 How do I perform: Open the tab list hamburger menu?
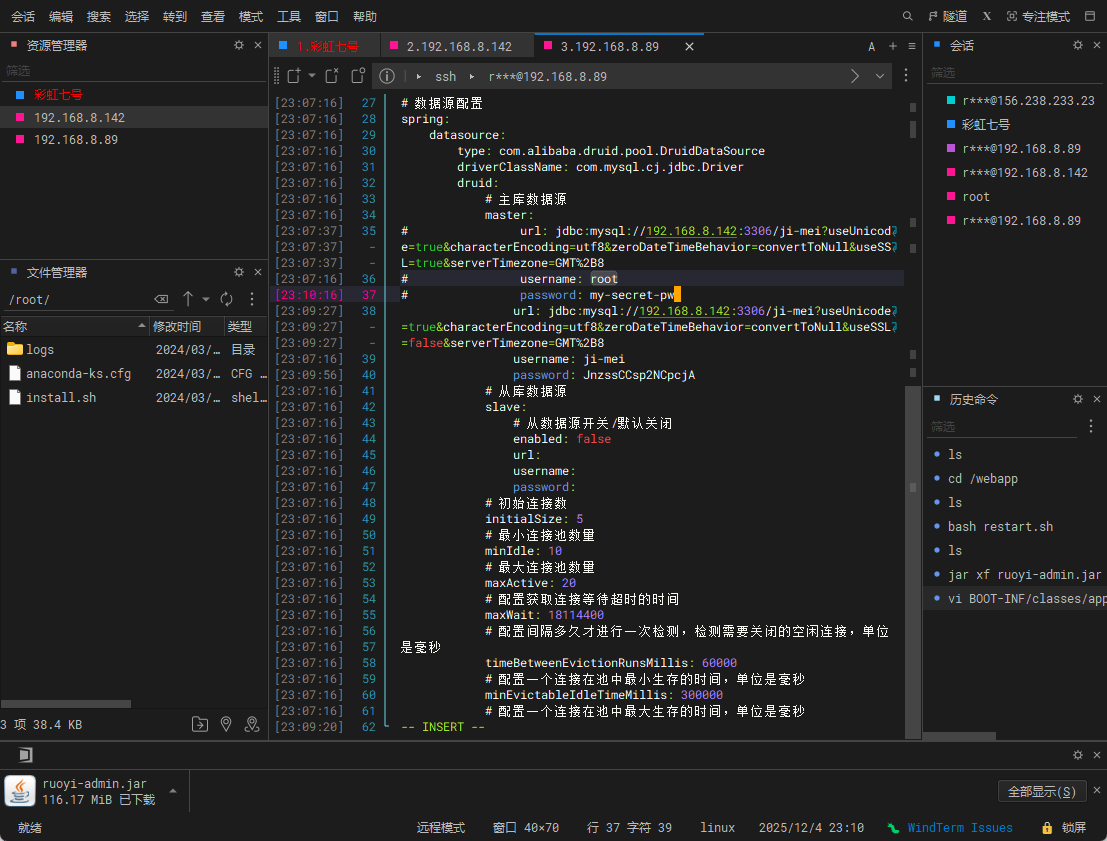911,46
